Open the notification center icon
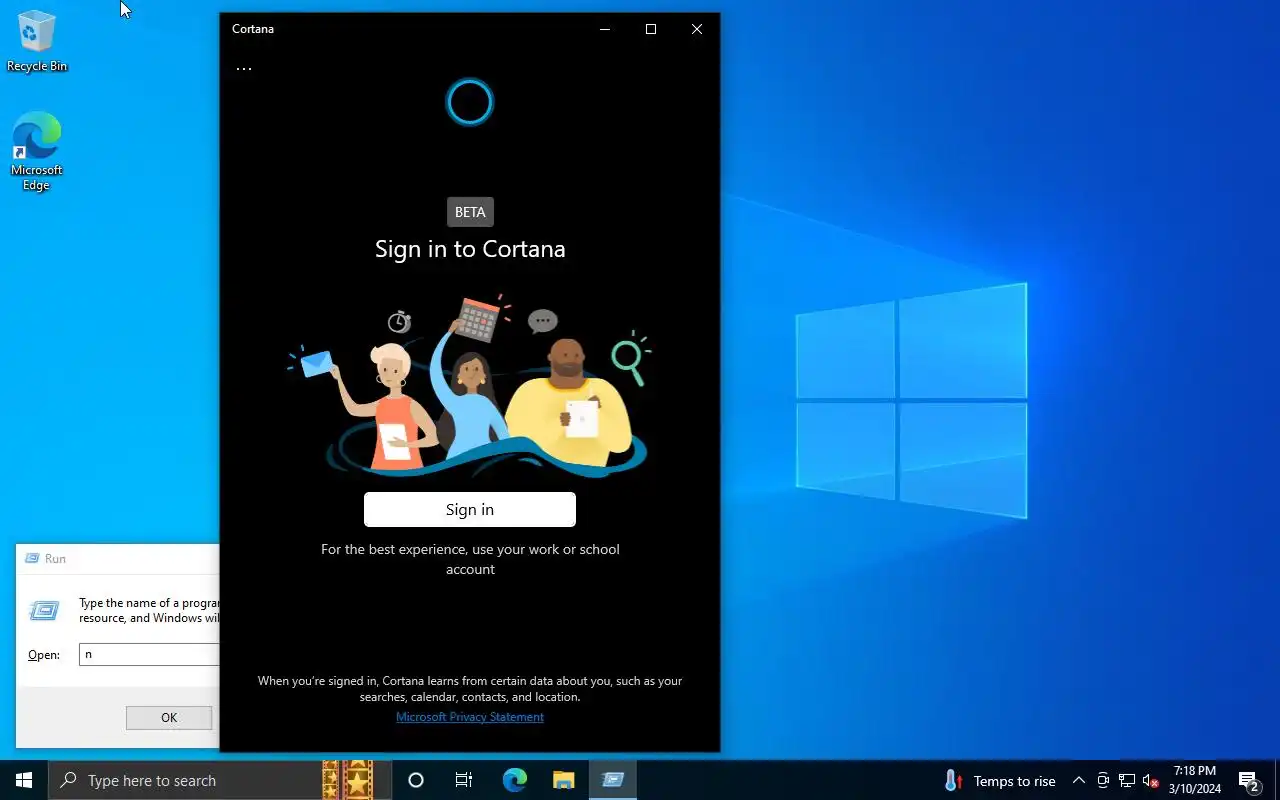Viewport: 1280px width, 800px height. coord(1248,780)
